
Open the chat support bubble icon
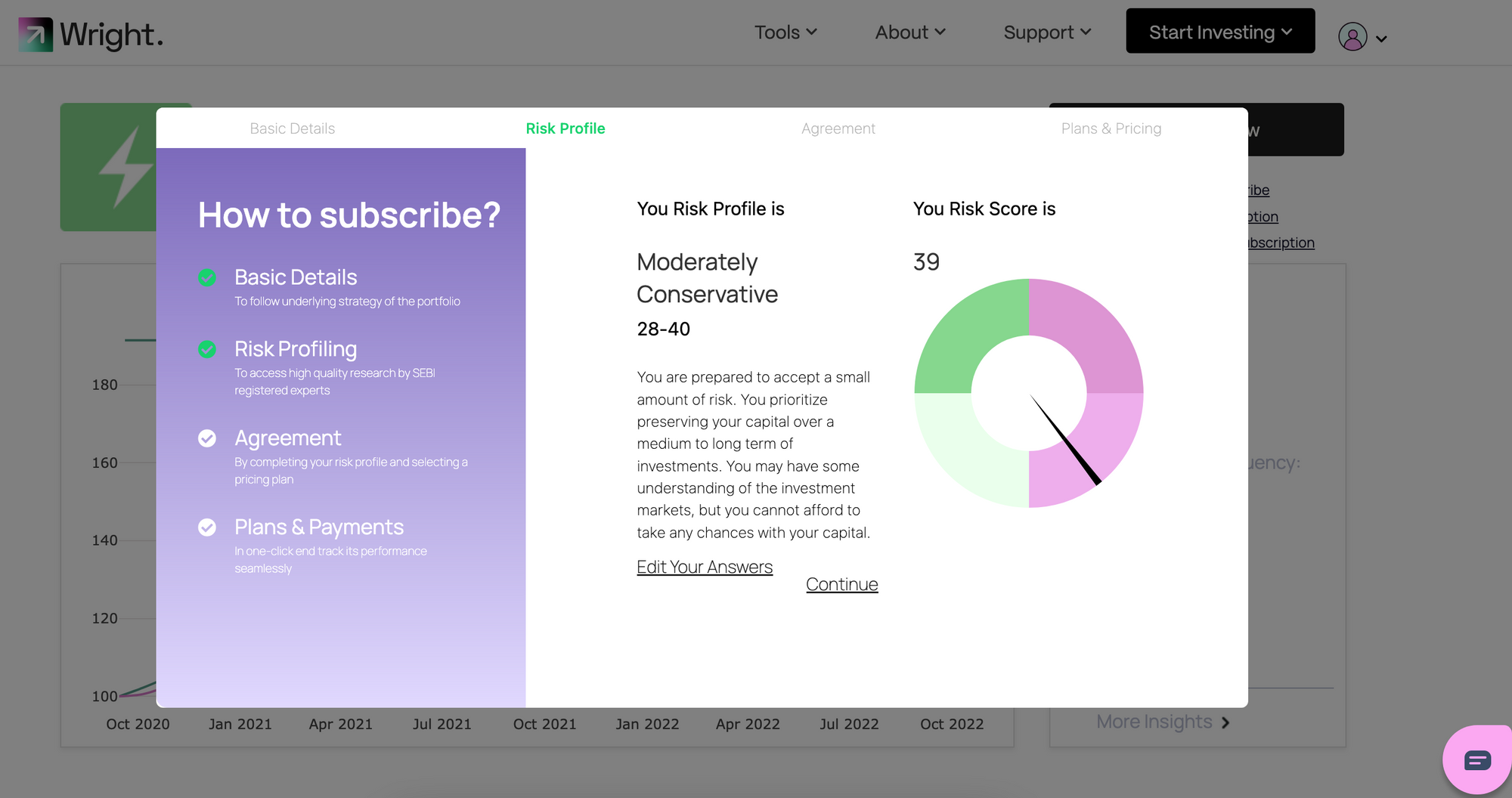pos(1476,759)
